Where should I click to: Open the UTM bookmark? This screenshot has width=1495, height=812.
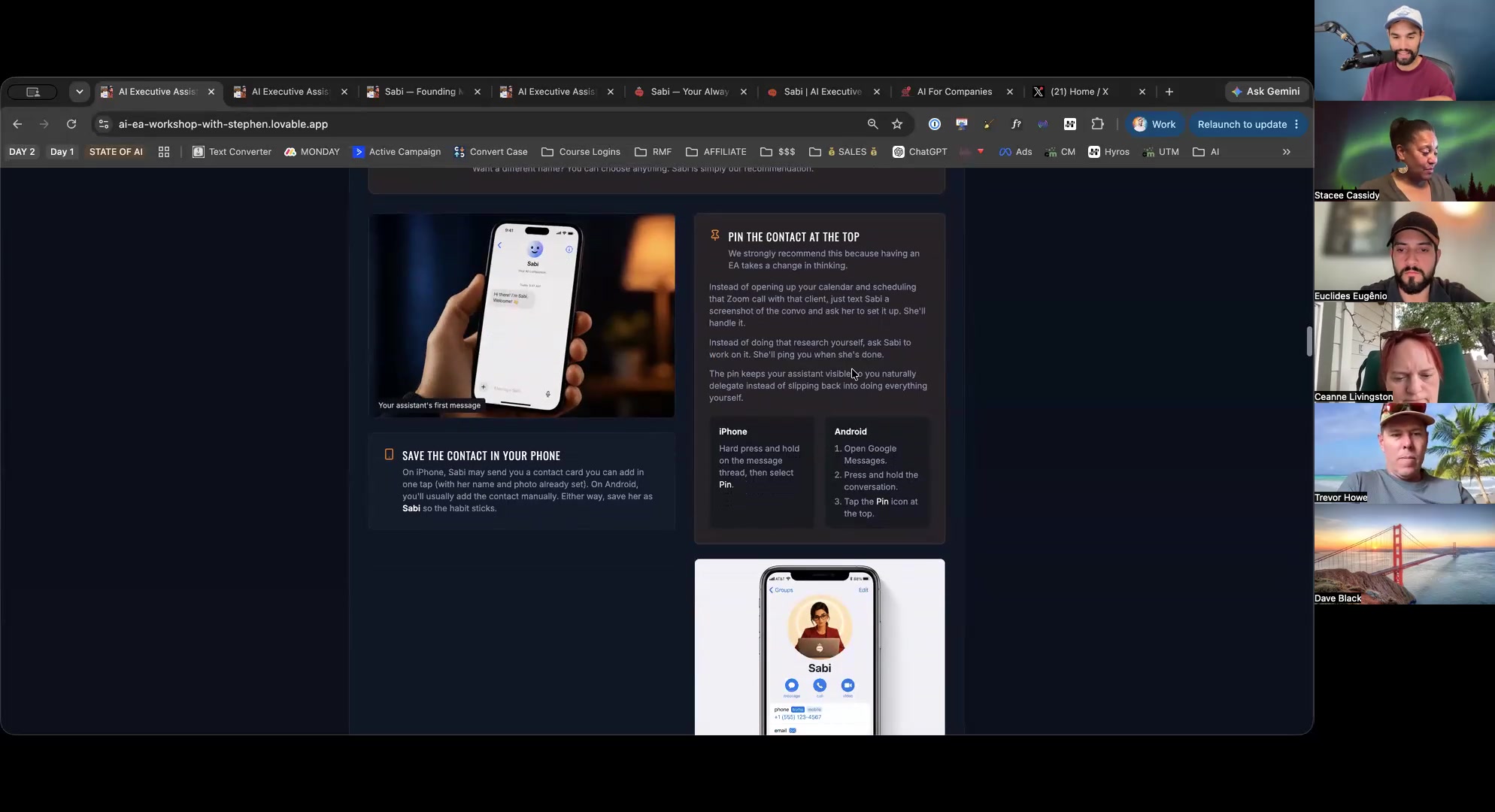1161,152
